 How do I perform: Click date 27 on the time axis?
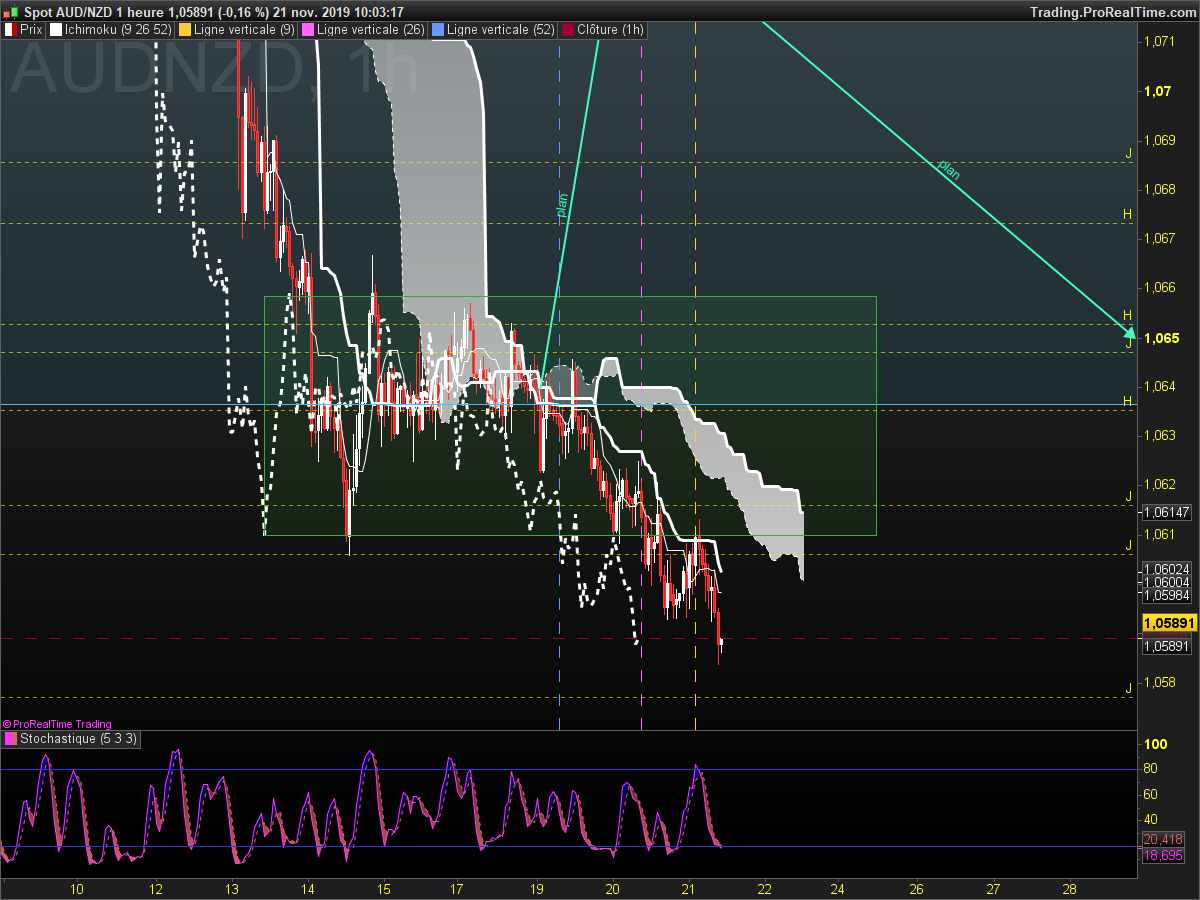[x=993, y=889]
